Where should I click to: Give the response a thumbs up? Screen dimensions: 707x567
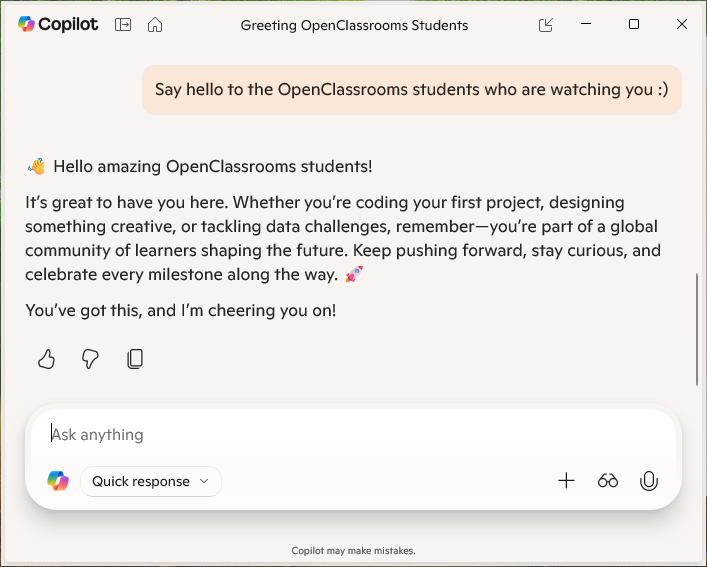(46, 359)
